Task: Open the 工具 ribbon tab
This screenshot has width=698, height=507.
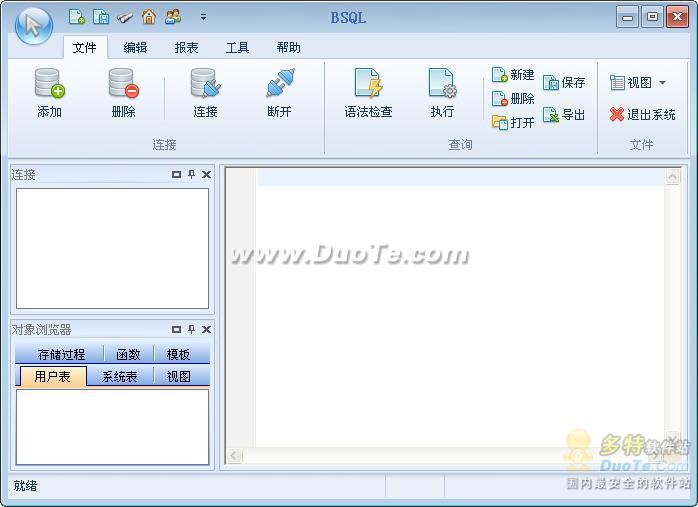Action: coord(237,48)
